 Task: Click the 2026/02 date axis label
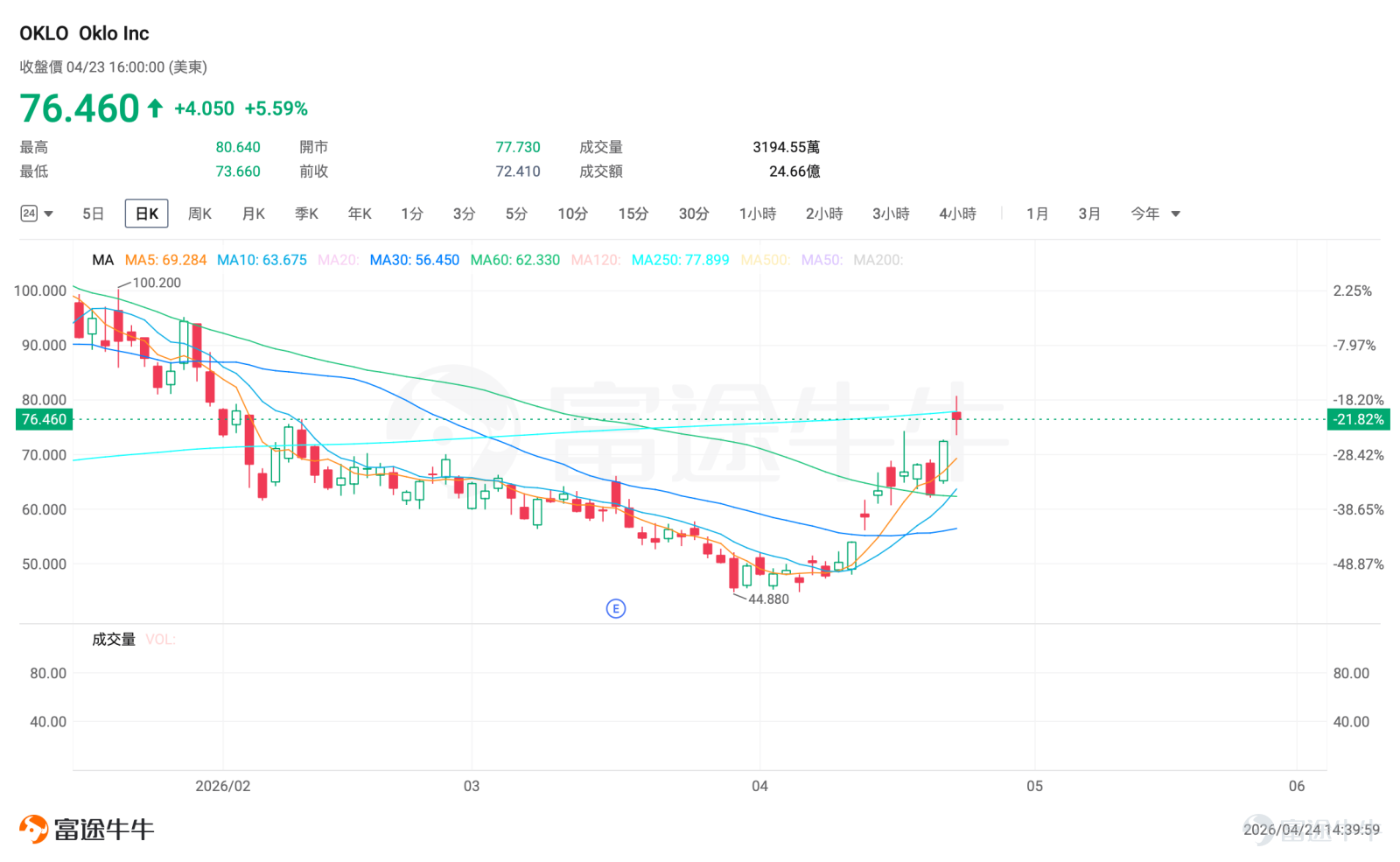(223, 786)
